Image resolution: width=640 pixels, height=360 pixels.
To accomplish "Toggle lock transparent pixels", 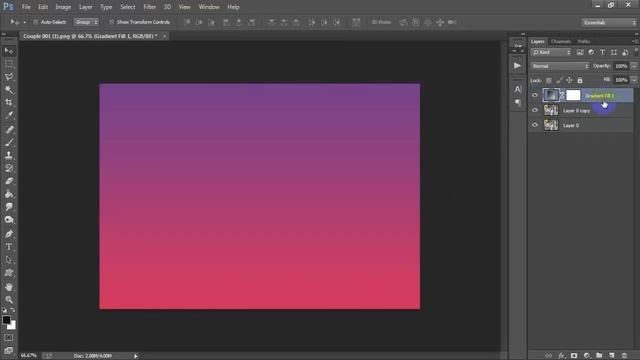I will pos(549,80).
